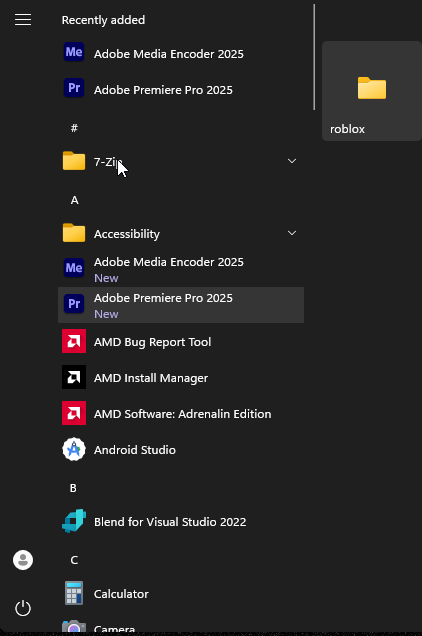Viewport: 422px width, 636px height.
Task: Click the letter A section header
Action: point(75,200)
